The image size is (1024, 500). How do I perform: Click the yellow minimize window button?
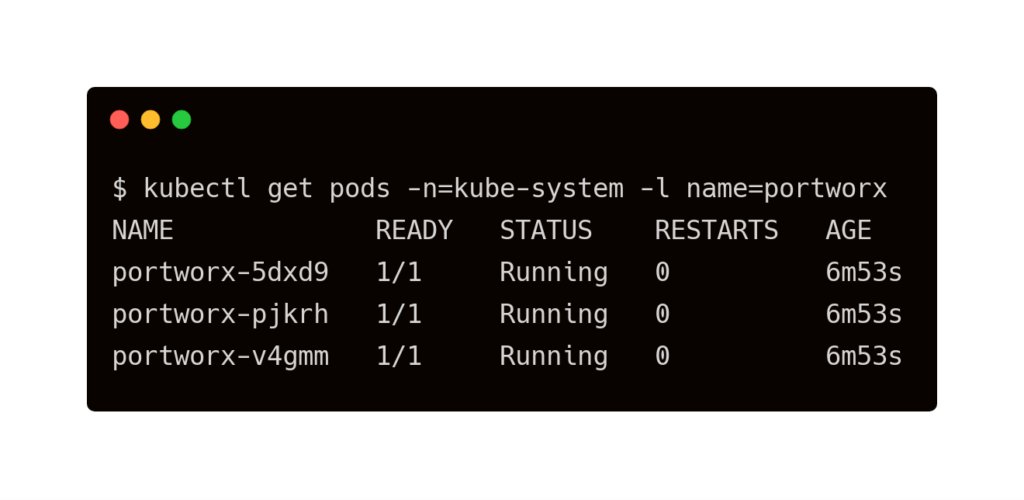(151, 120)
